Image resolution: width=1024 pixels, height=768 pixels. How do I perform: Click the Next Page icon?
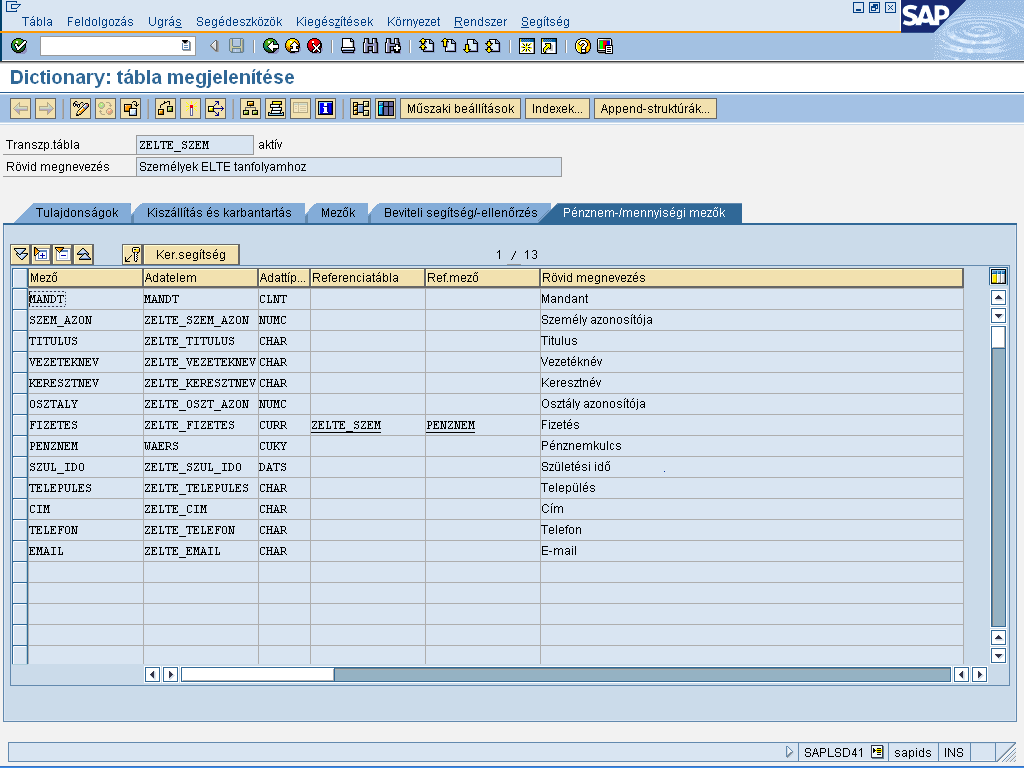point(471,46)
